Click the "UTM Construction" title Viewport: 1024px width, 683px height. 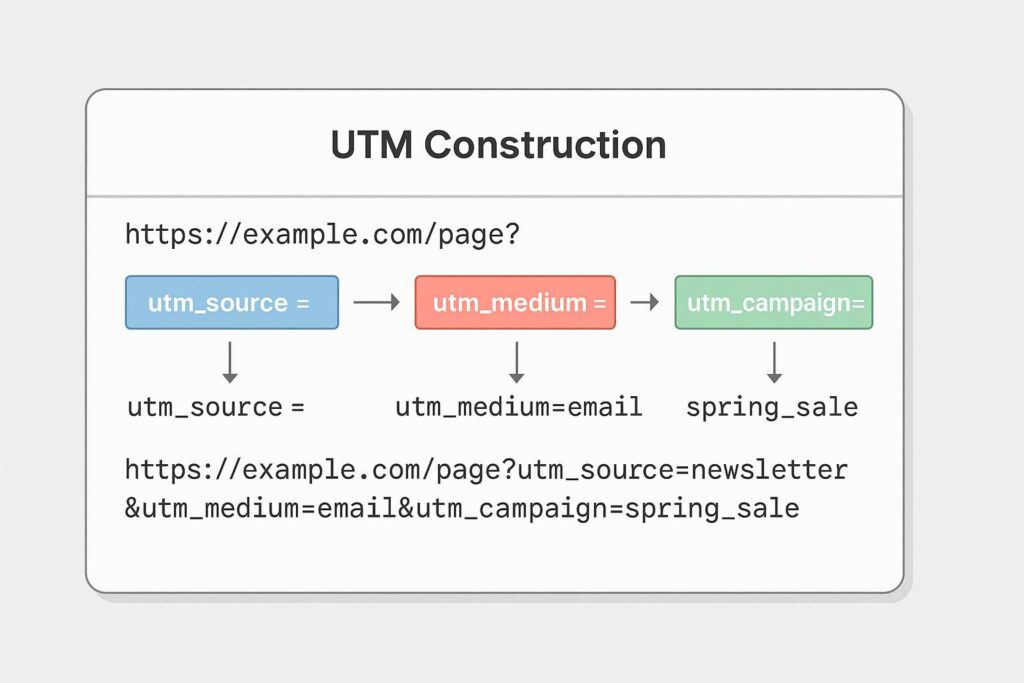pyautogui.click(x=497, y=146)
